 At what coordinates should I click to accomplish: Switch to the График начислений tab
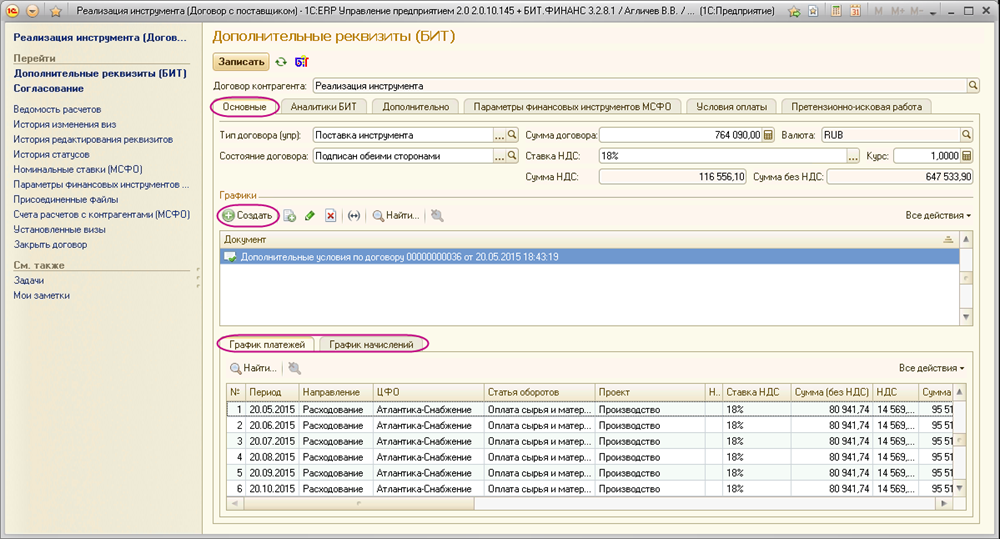pyautogui.click(x=372, y=344)
